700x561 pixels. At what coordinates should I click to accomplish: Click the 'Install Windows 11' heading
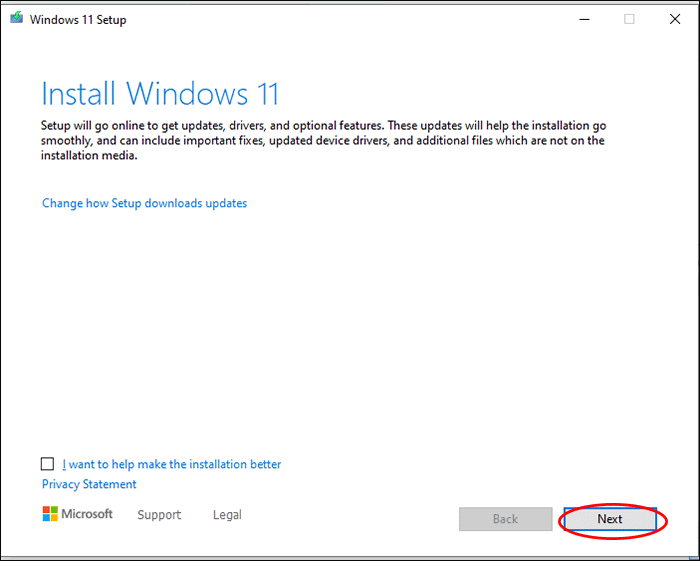point(160,94)
